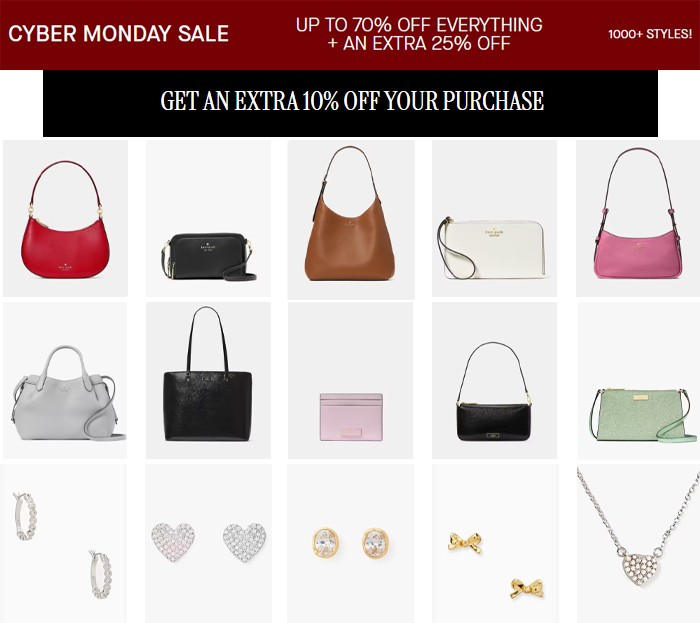
Task: Select the black crossbody camera bag
Action: pyautogui.click(x=208, y=218)
